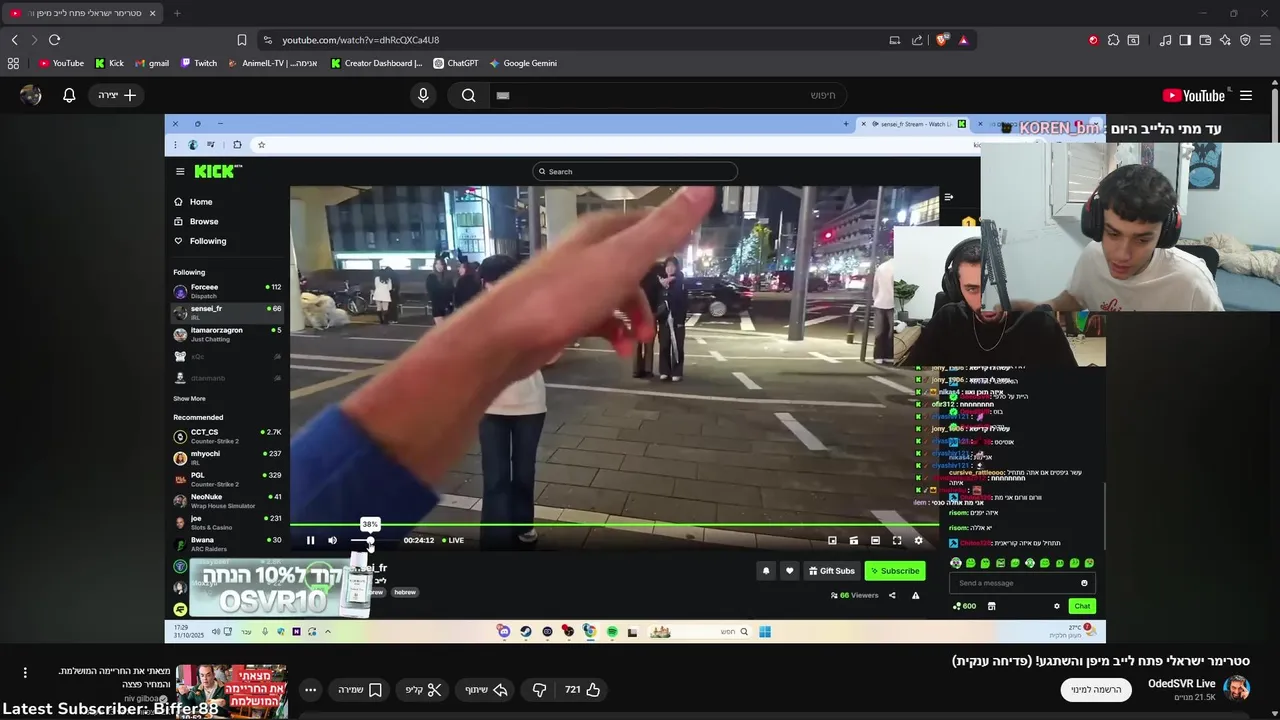Focus the YouTube search box
This screenshot has height=720, width=1280.
670,95
